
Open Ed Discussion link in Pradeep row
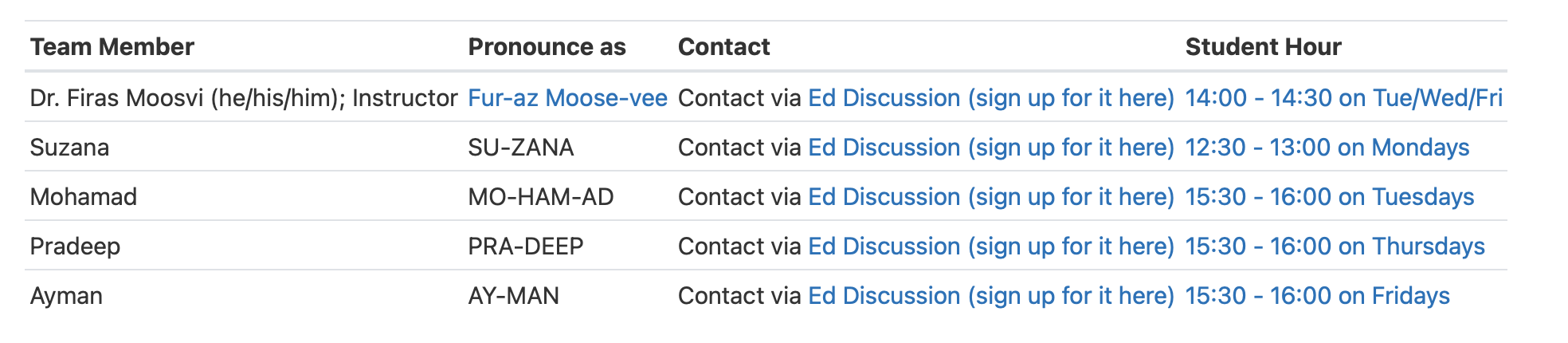(991, 246)
